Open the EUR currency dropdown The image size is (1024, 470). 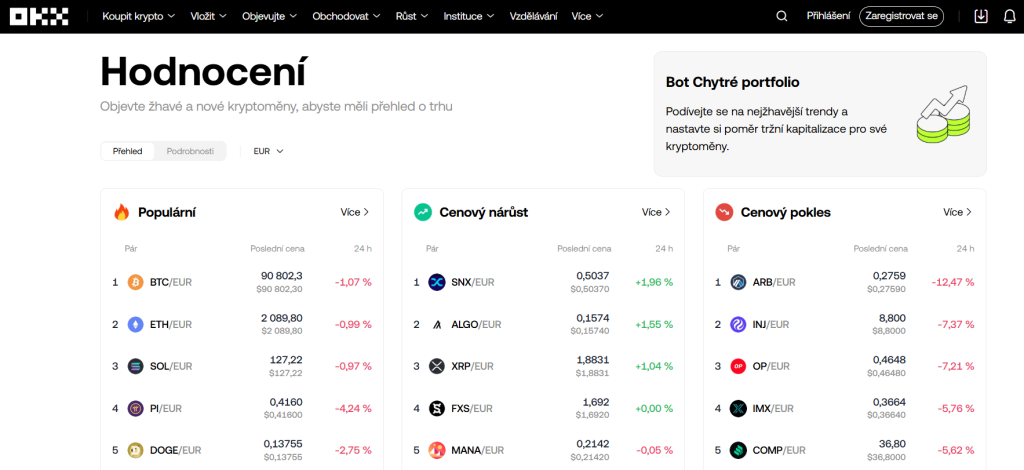(268, 151)
